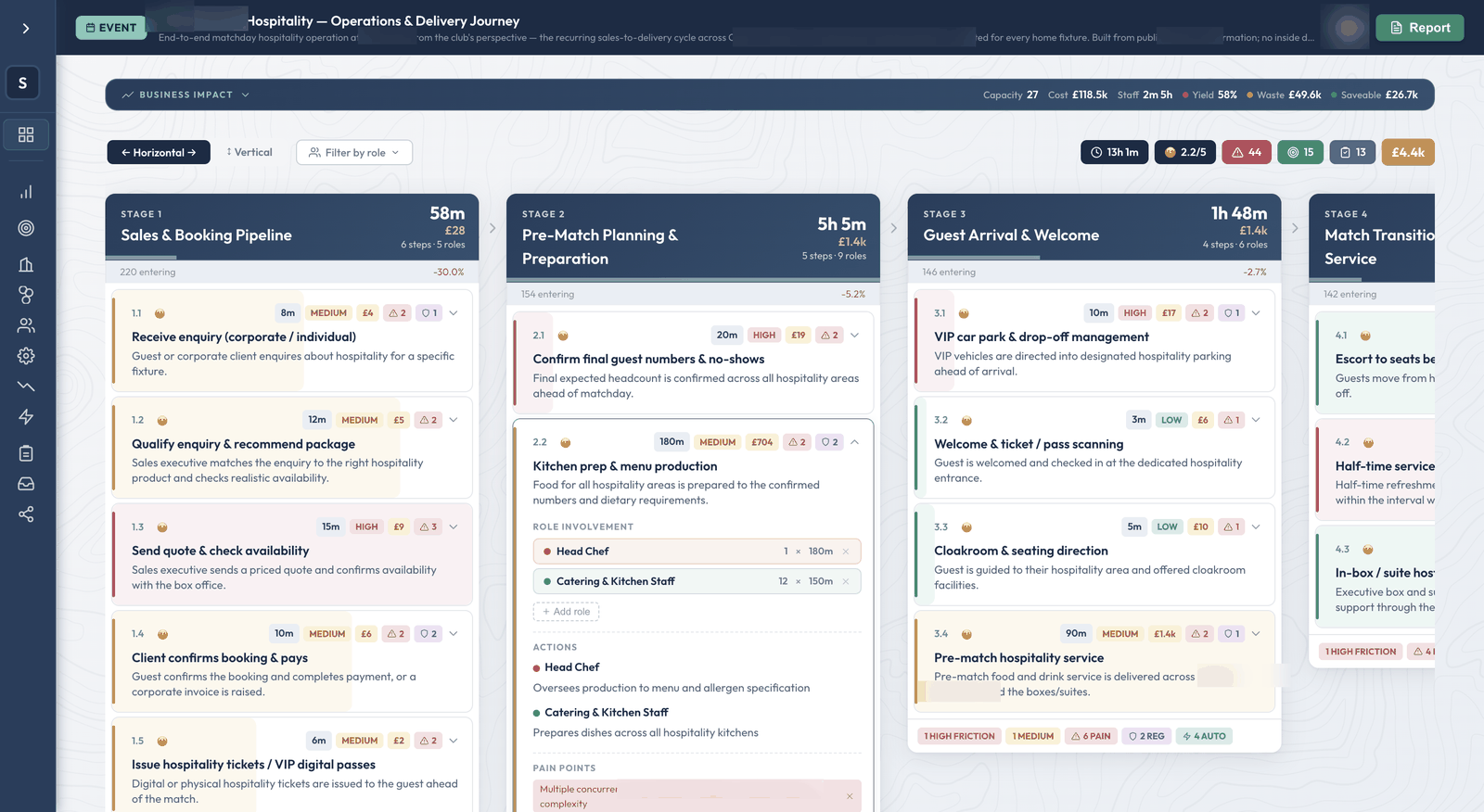Image resolution: width=1484 pixels, height=812 pixels.
Task: Expand step 3.2 Welcome & ticket scanning
Action: (1256, 420)
